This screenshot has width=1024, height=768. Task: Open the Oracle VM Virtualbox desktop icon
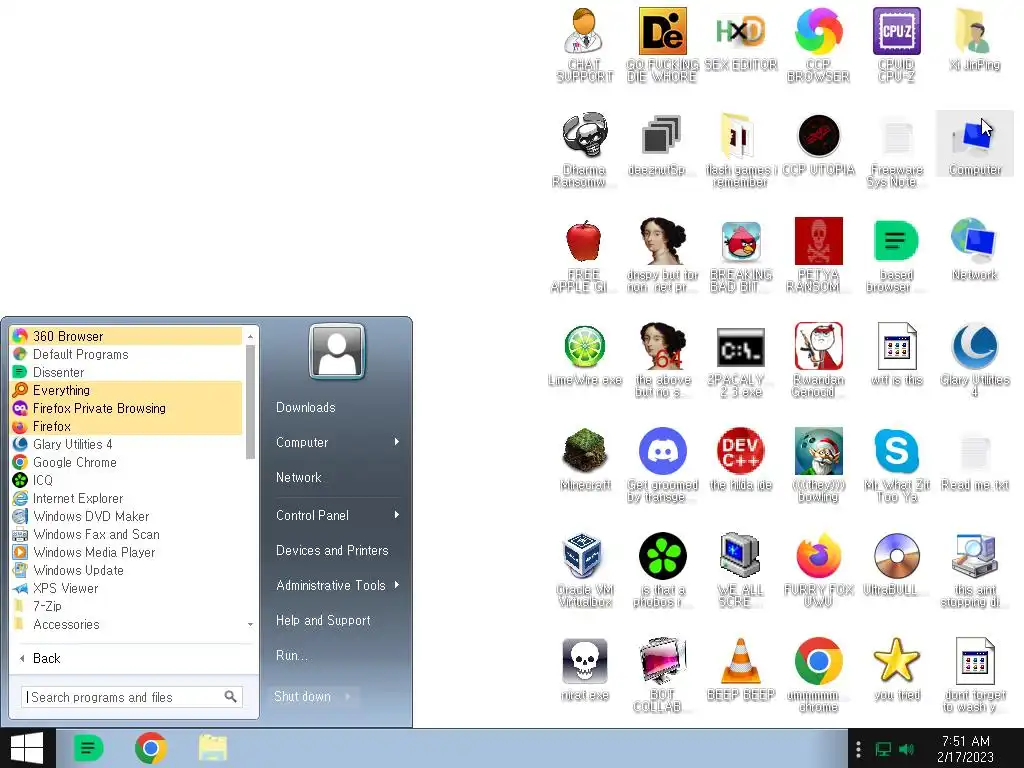[x=584, y=571]
